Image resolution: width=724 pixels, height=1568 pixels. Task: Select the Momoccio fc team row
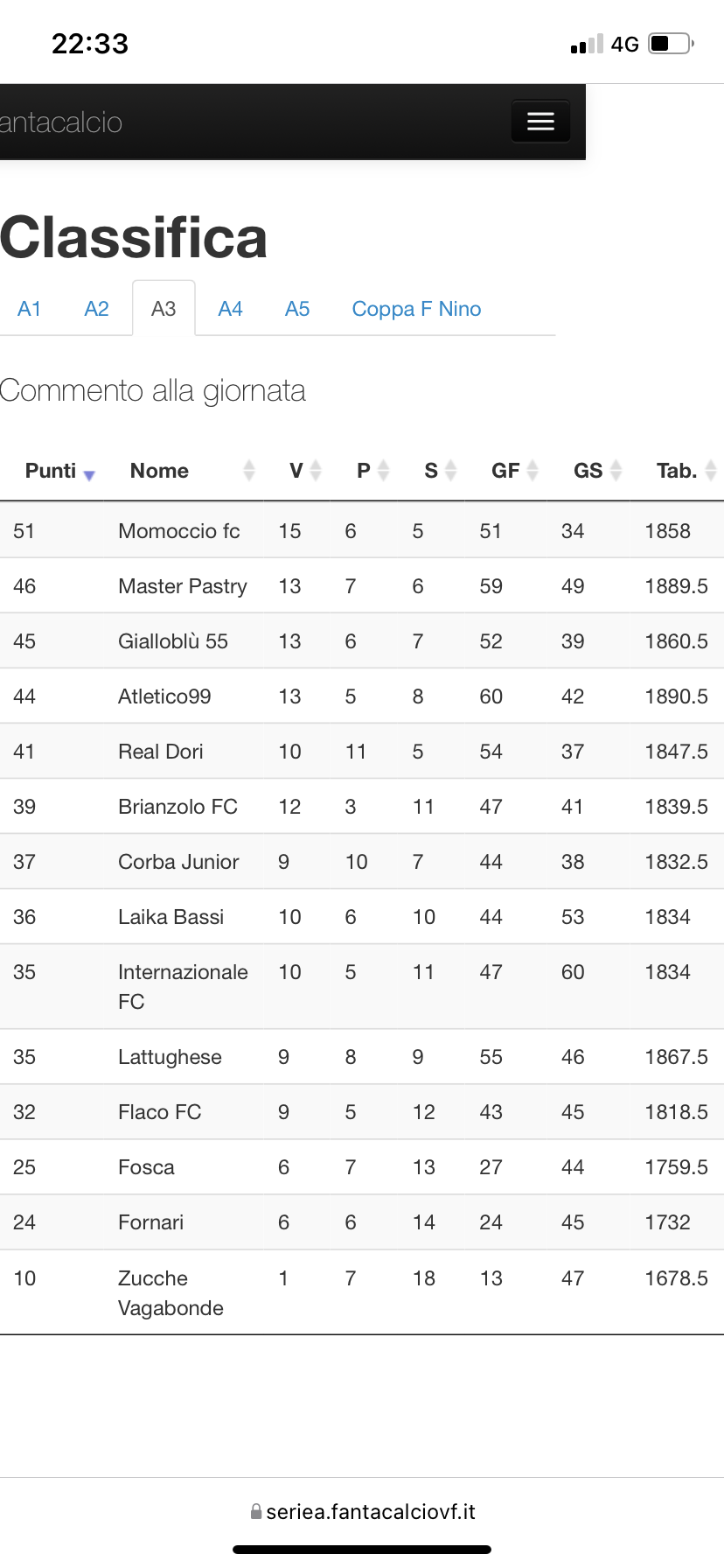[x=362, y=530]
